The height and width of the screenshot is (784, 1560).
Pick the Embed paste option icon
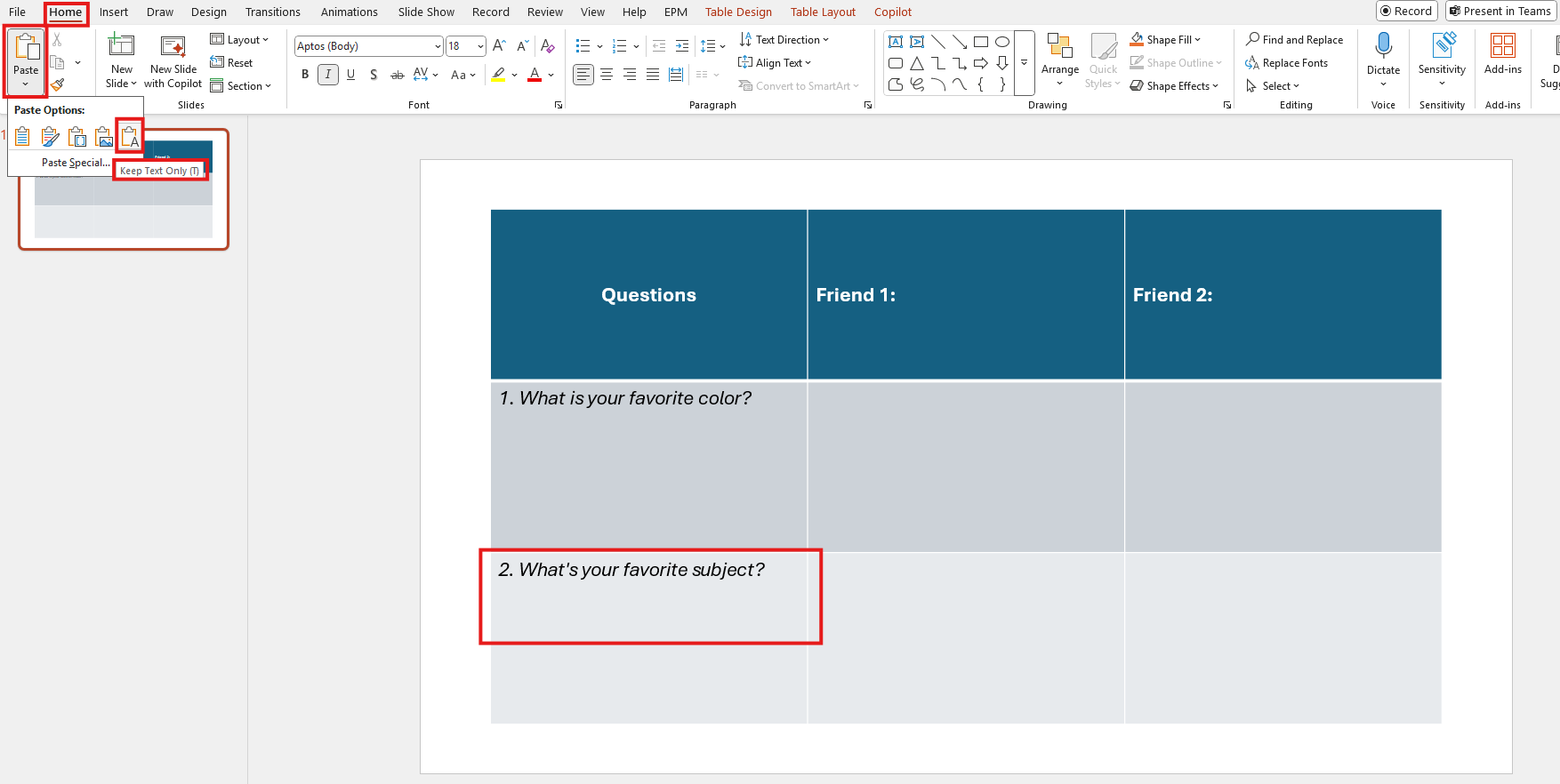77,137
